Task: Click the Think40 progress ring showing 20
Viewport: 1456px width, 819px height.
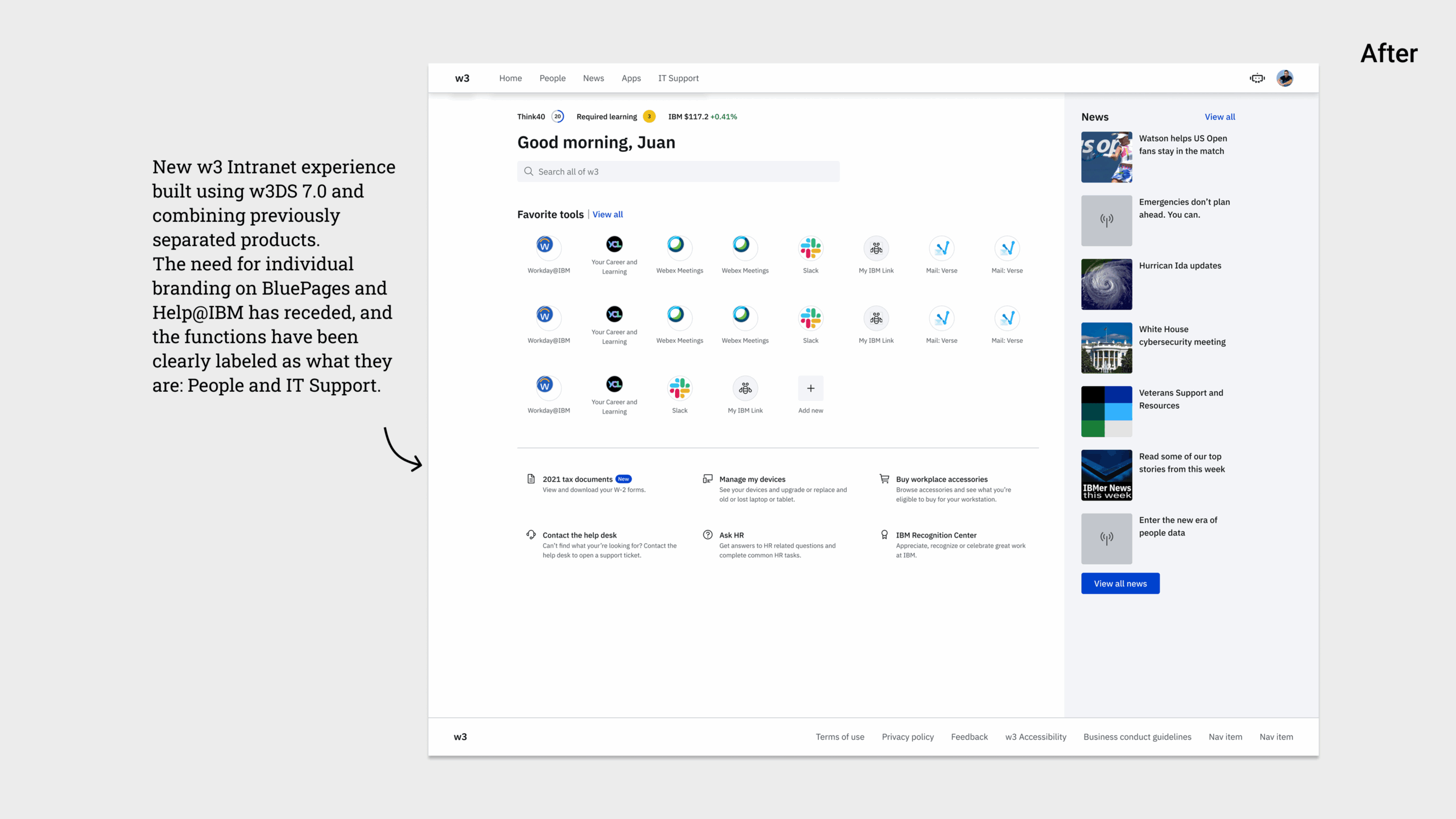Action: click(x=557, y=117)
